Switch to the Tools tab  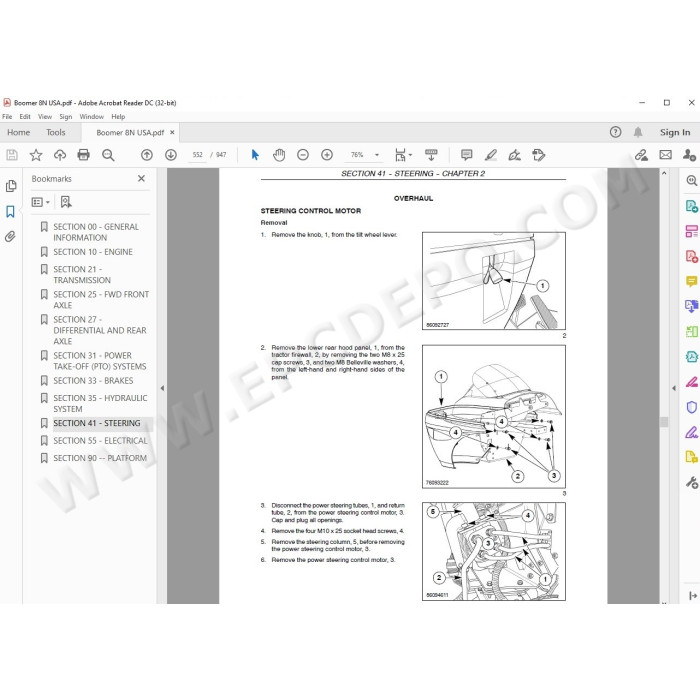click(56, 132)
